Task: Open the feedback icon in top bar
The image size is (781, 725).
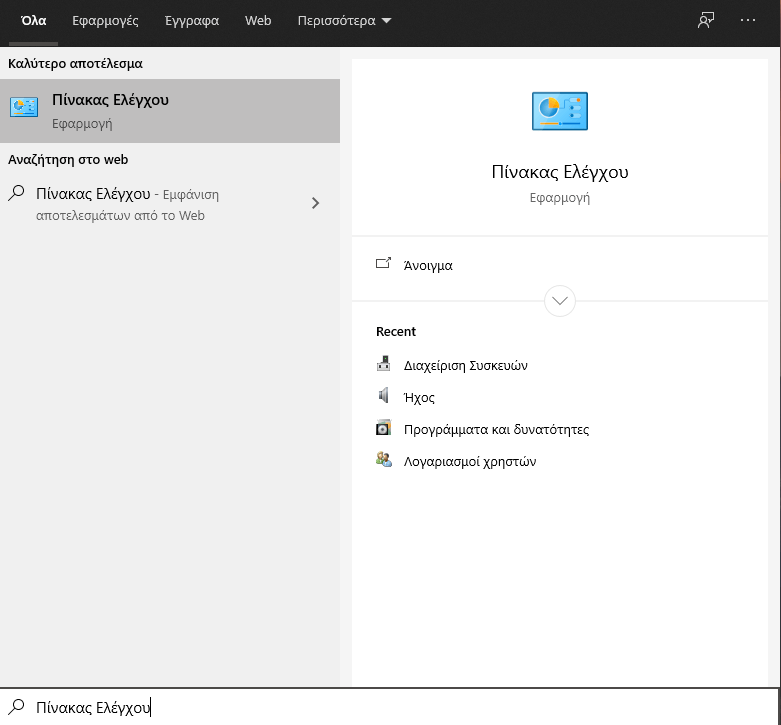Action: tap(706, 20)
